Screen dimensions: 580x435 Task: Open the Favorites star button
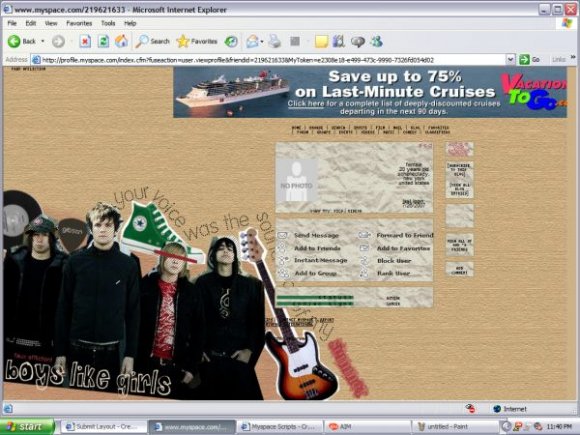[197, 41]
